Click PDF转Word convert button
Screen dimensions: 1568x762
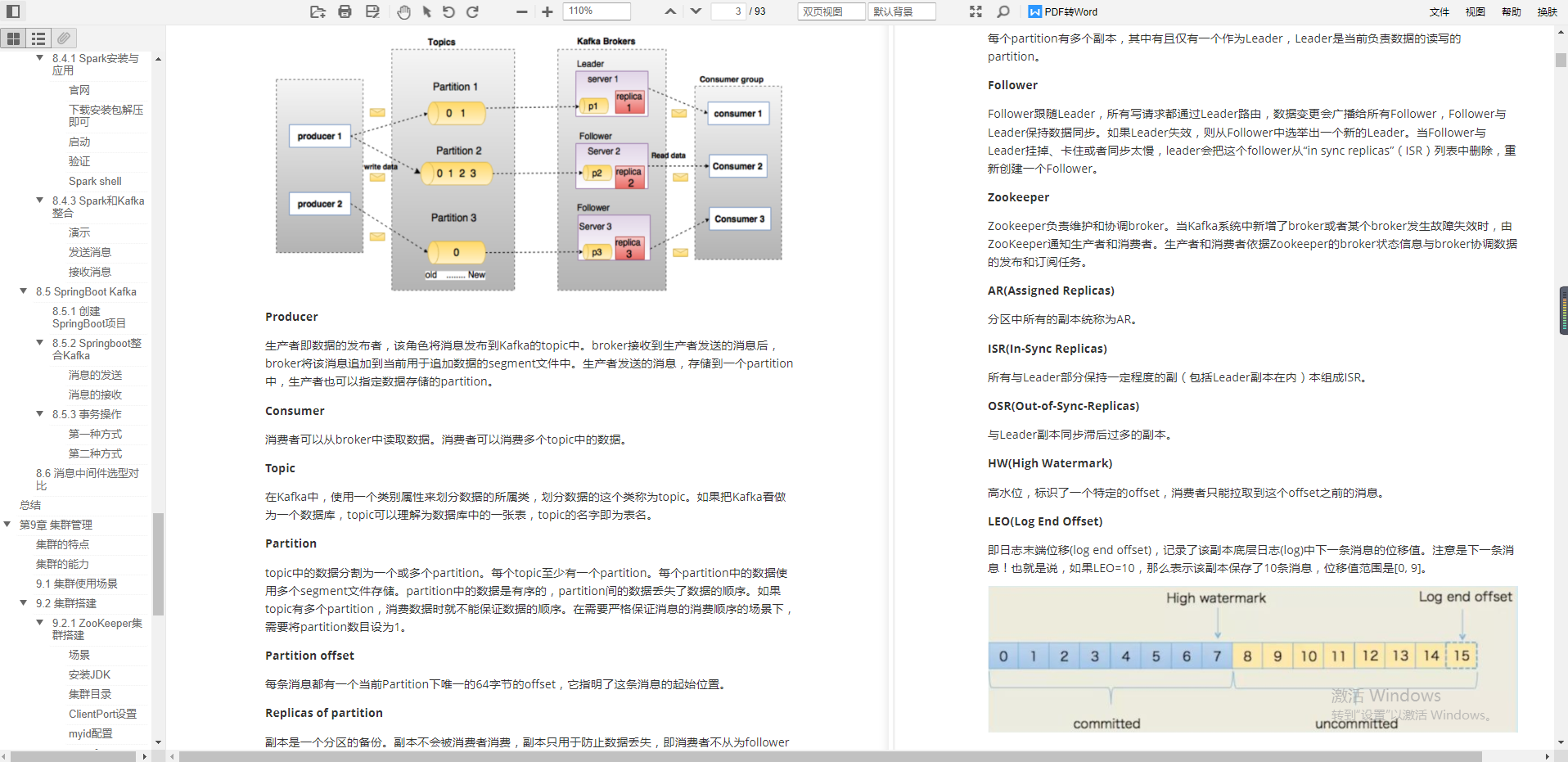coord(1063,11)
